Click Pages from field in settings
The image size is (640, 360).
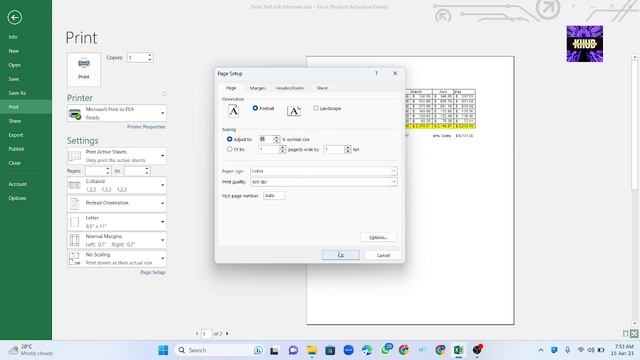[95, 171]
